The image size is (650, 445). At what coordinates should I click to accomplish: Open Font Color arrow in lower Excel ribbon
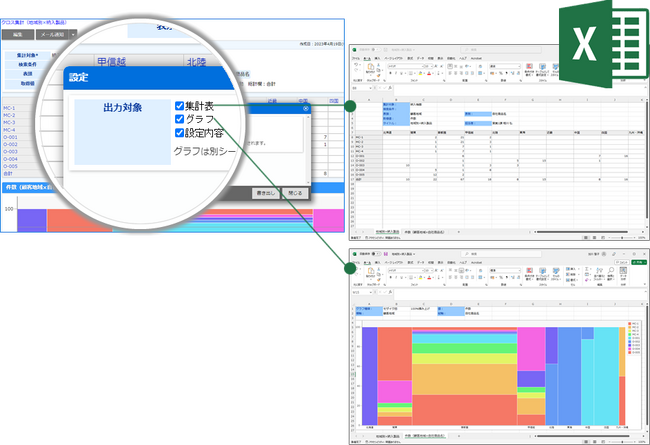coord(433,277)
